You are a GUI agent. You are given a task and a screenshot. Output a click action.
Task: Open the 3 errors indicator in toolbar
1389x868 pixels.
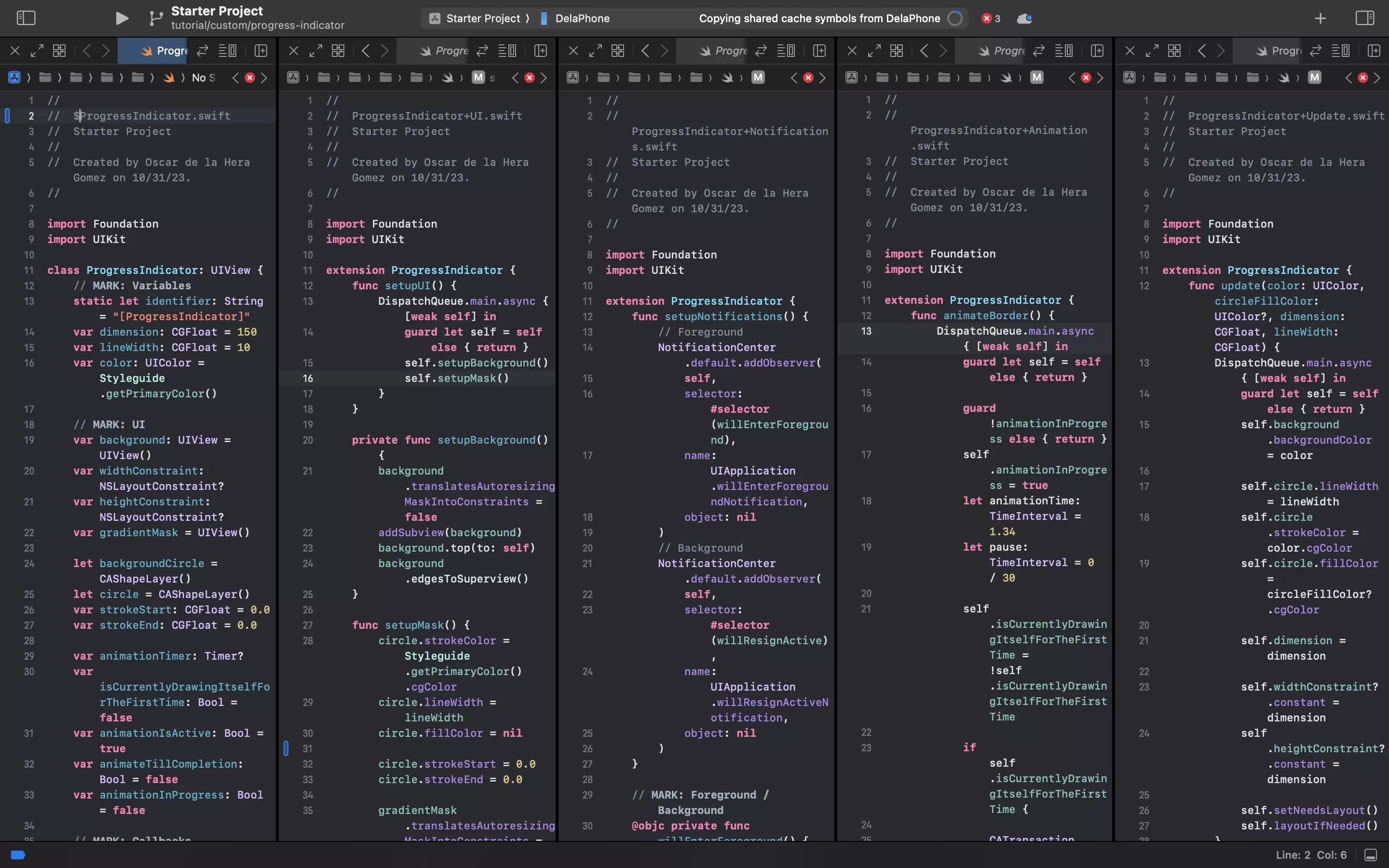(x=991, y=18)
